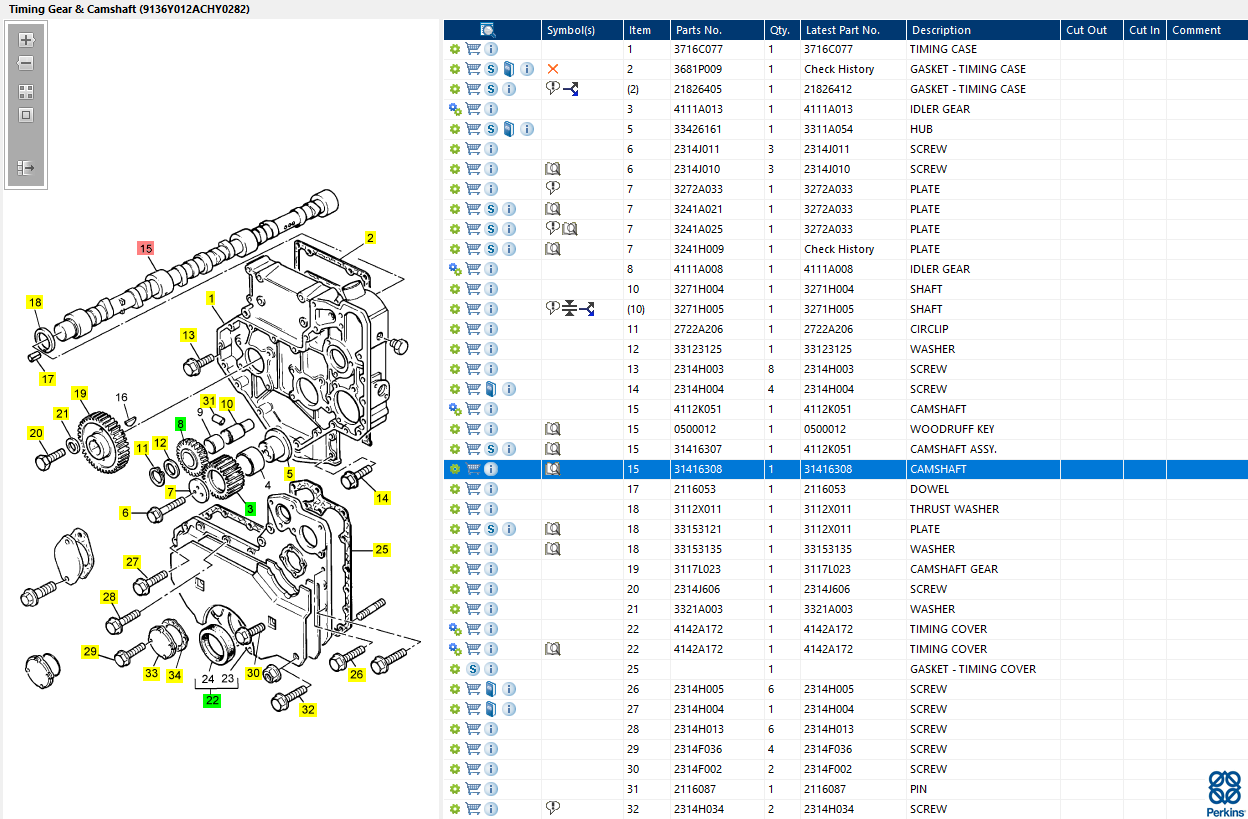This screenshot has width=1248, height=819.
Task: Select the WOODRUFF KEY row in parts list
Action: coord(951,429)
